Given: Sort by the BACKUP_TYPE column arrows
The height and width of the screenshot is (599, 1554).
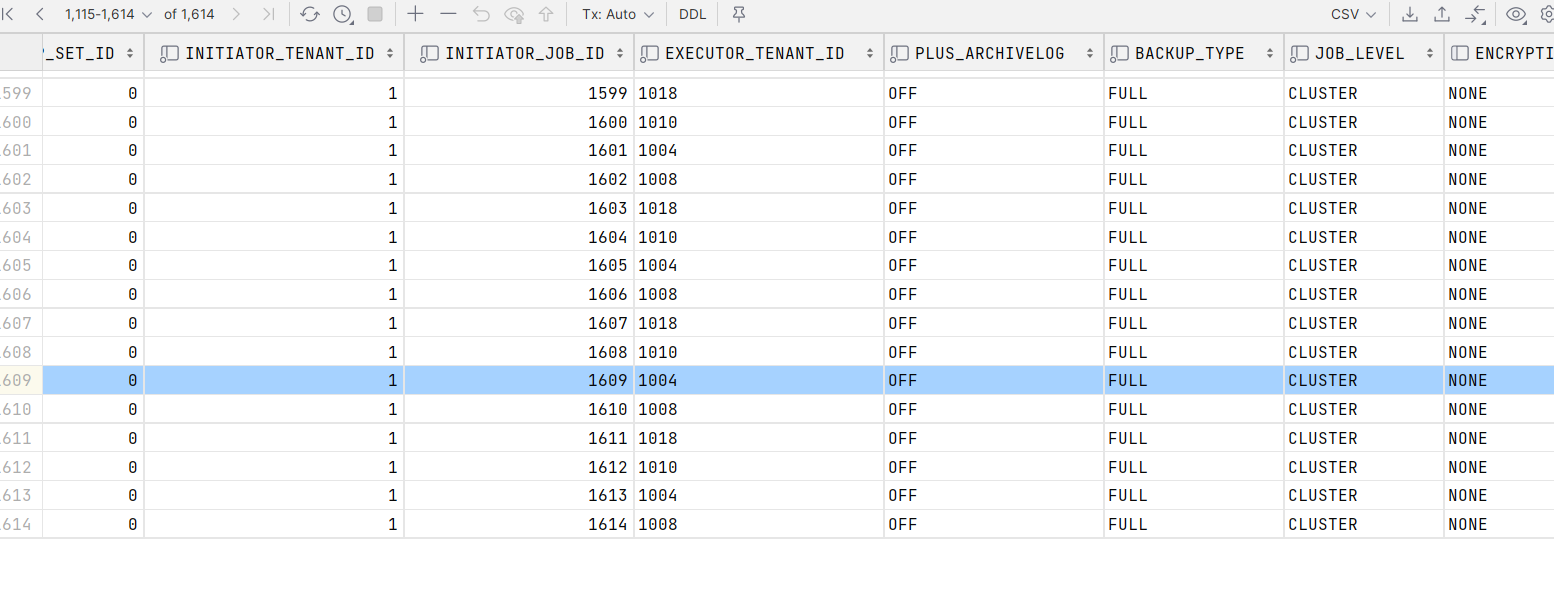Looking at the screenshot, I should tap(1270, 54).
